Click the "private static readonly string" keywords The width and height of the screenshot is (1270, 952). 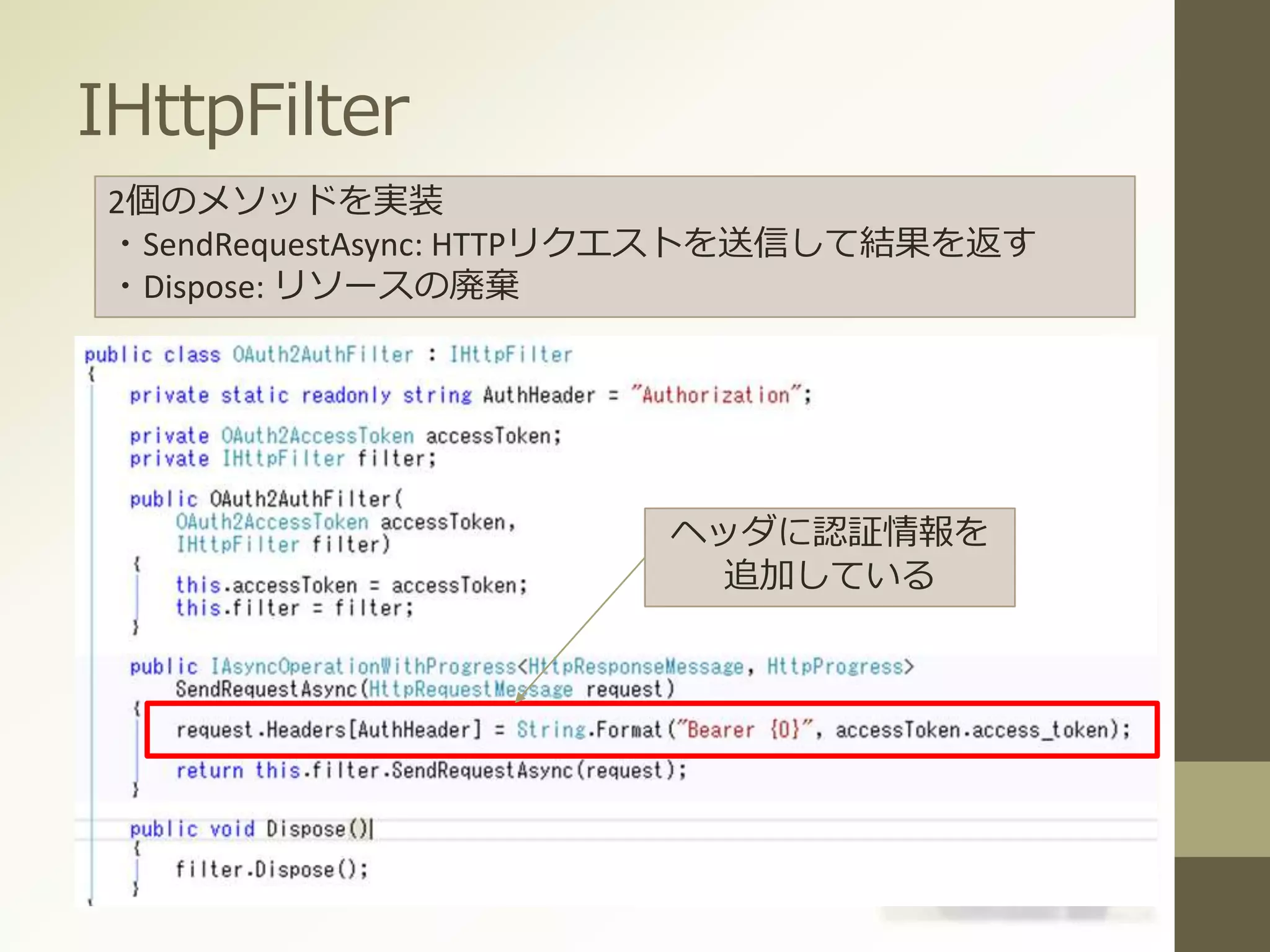[x=301, y=395]
